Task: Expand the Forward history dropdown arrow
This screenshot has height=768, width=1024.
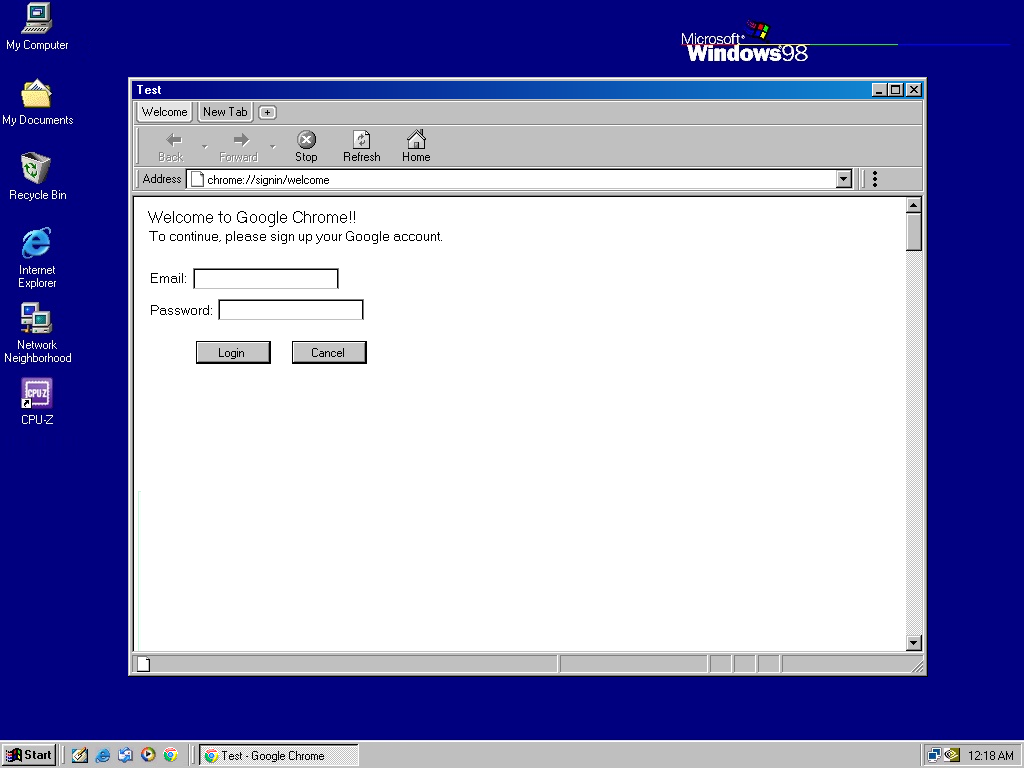Action: (272, 146)
